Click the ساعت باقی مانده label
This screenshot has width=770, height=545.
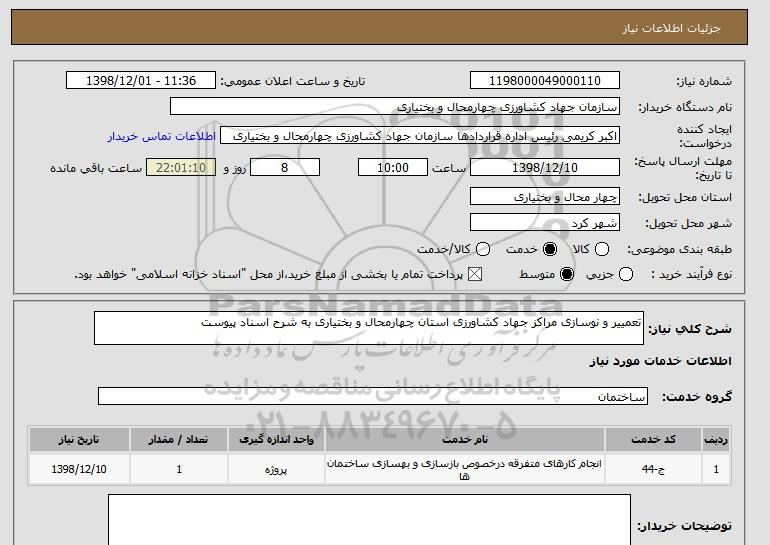pos(96,168)
